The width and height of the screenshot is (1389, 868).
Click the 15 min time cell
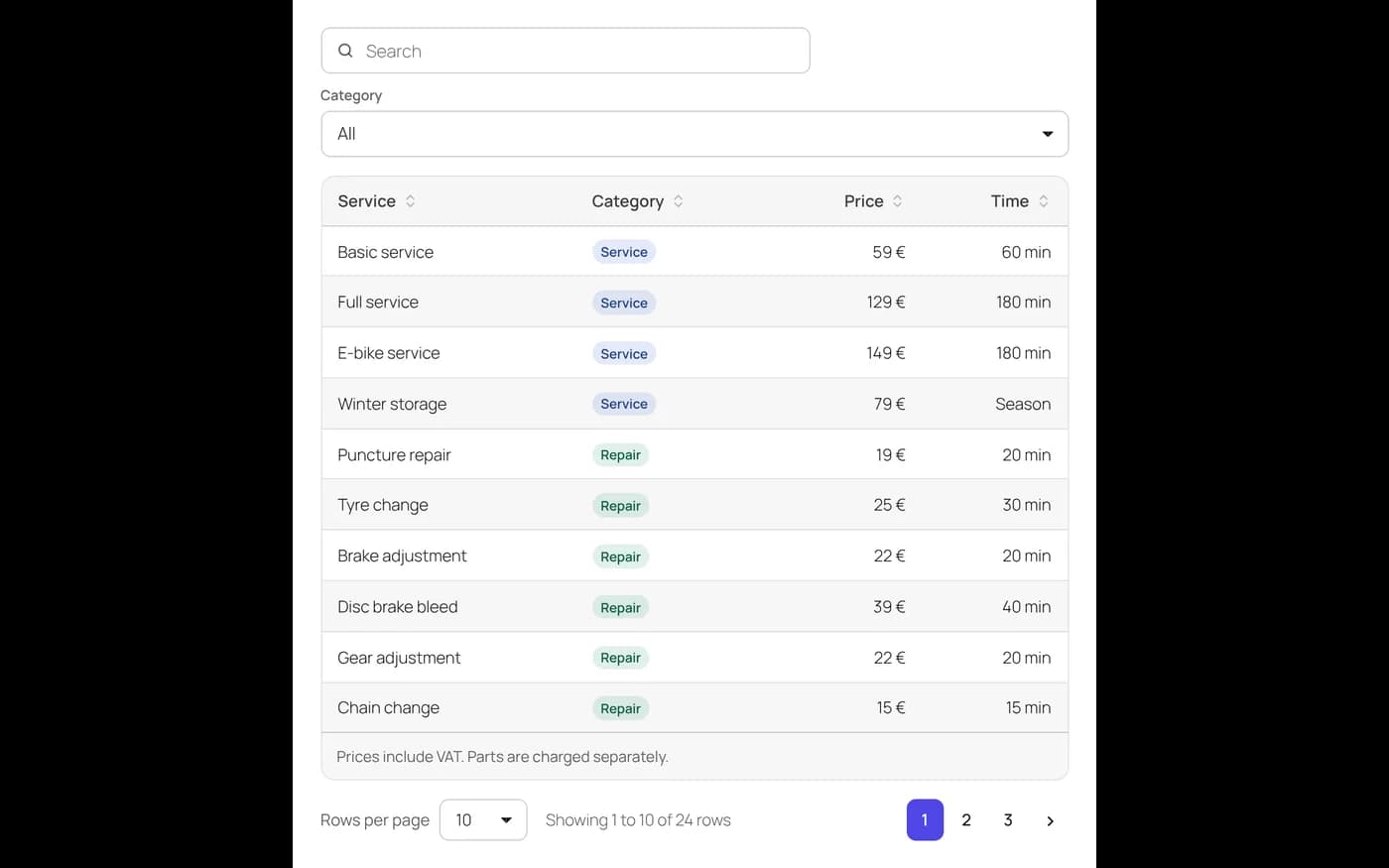point(1028,708)
